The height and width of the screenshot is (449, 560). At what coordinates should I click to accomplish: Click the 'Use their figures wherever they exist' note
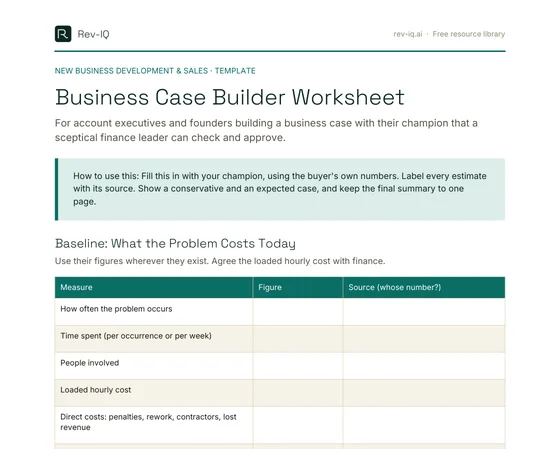click(x=220, y=261)
